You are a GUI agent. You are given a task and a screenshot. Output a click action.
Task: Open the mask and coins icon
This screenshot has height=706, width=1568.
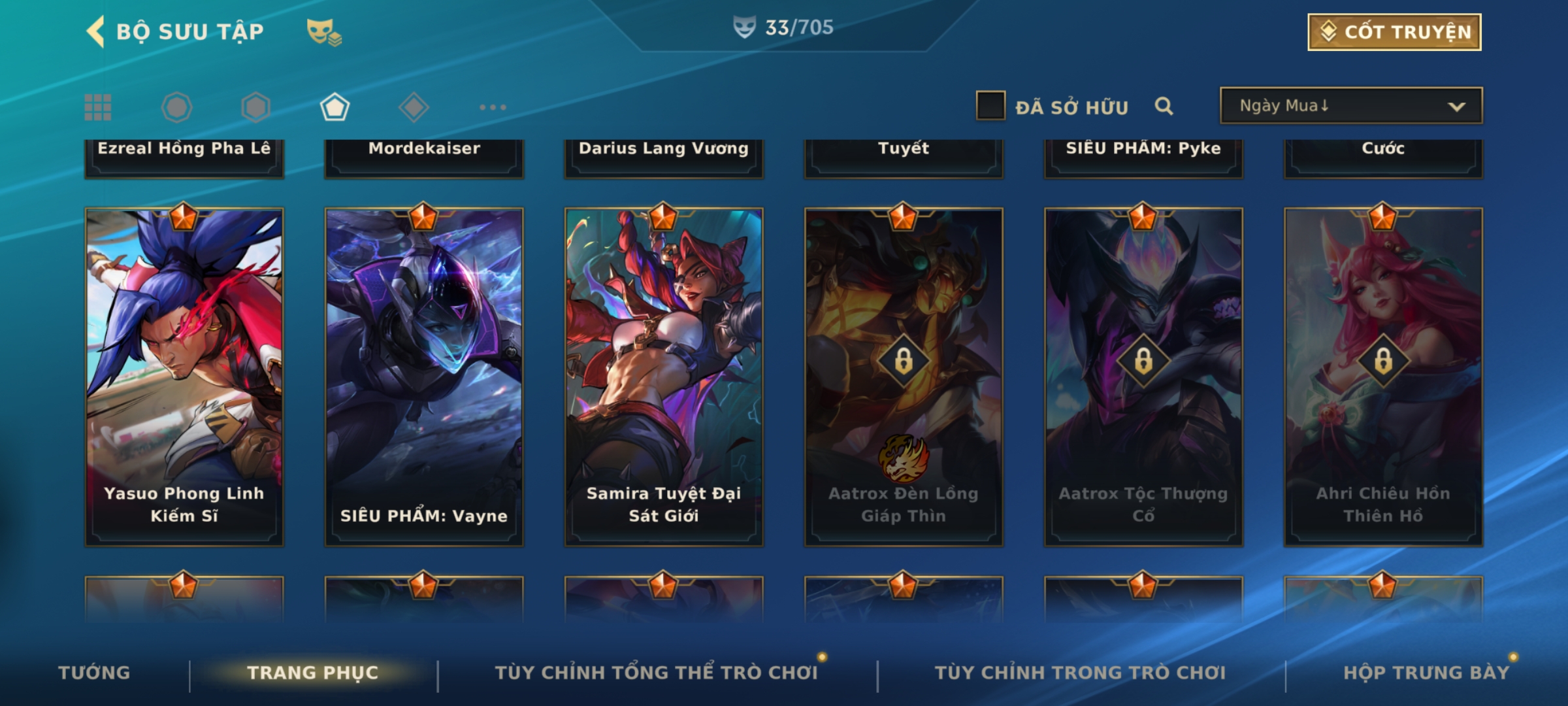324,32
